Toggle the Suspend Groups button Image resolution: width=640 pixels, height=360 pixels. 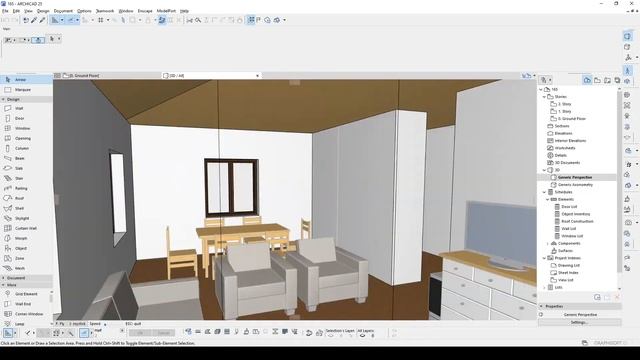click(162, 20)
